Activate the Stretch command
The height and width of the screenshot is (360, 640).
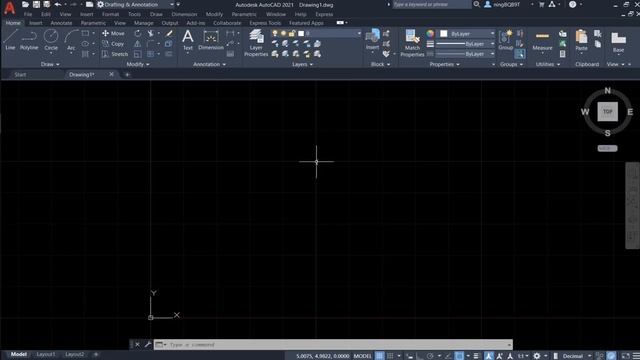point(115,54)
